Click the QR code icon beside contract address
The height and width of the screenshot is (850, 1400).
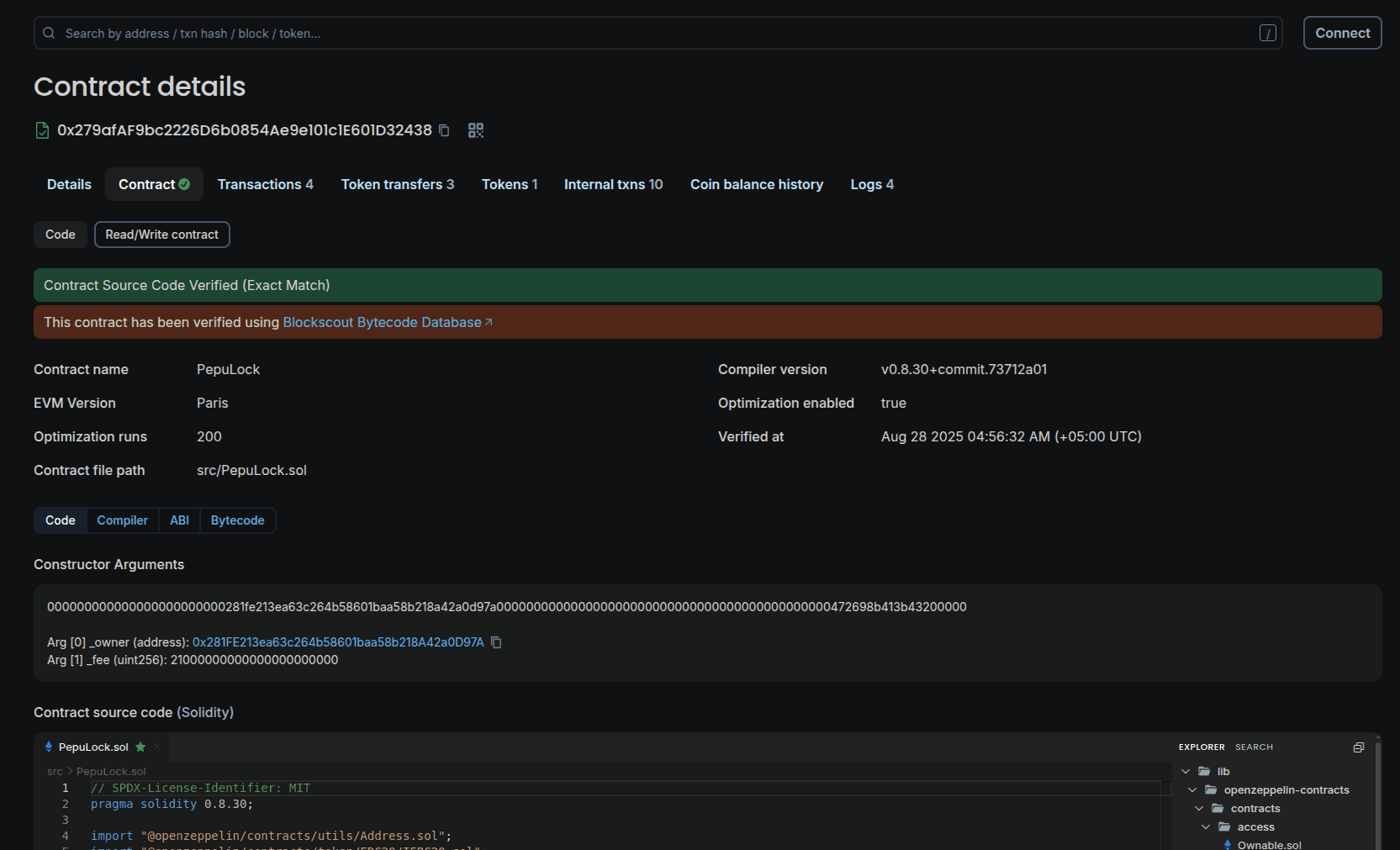pos(475,130)
